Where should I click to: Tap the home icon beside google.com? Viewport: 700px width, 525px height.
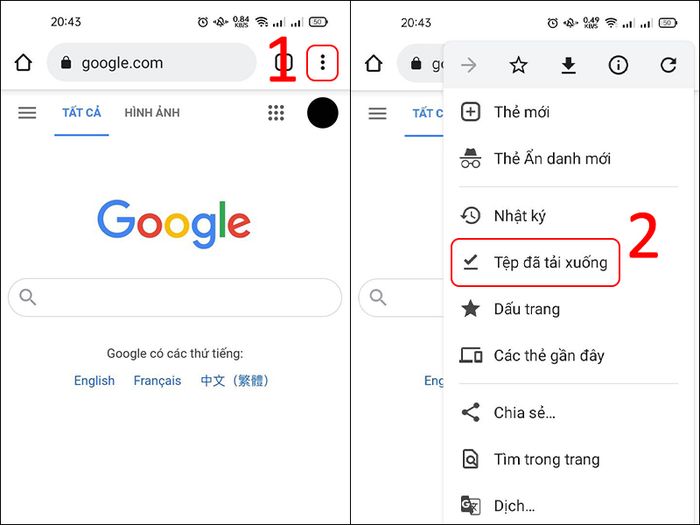pos(23,63)
